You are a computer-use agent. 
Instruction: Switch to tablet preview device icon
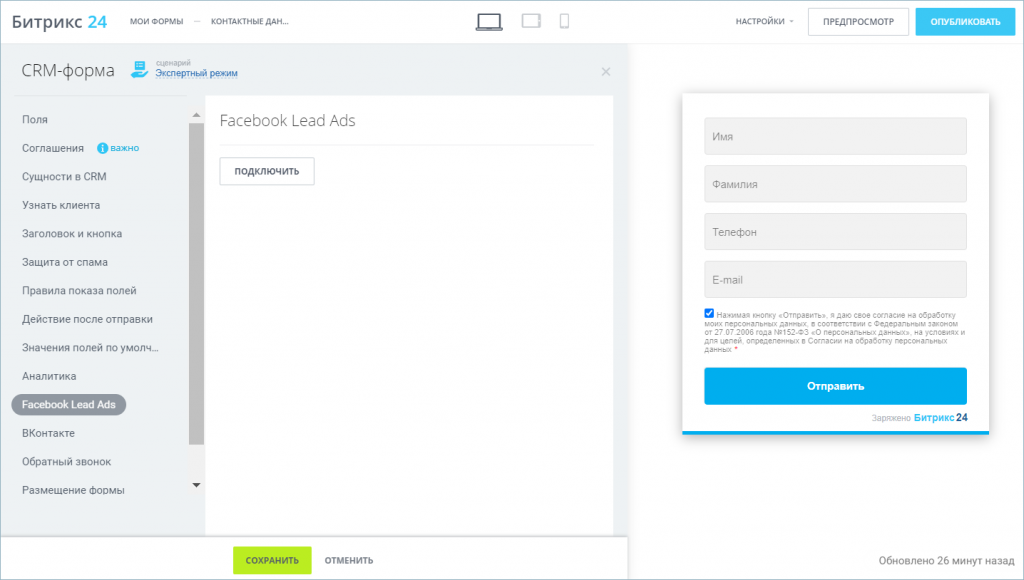531,21
